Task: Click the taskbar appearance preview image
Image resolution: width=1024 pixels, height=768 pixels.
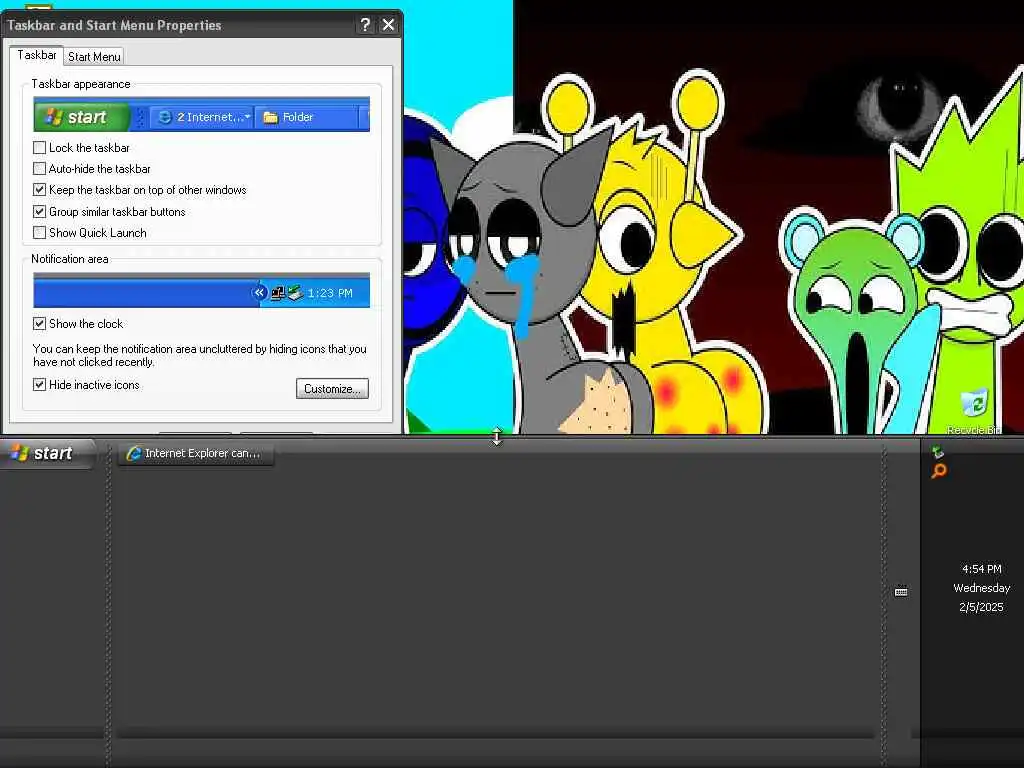Action: coord(201,114)
